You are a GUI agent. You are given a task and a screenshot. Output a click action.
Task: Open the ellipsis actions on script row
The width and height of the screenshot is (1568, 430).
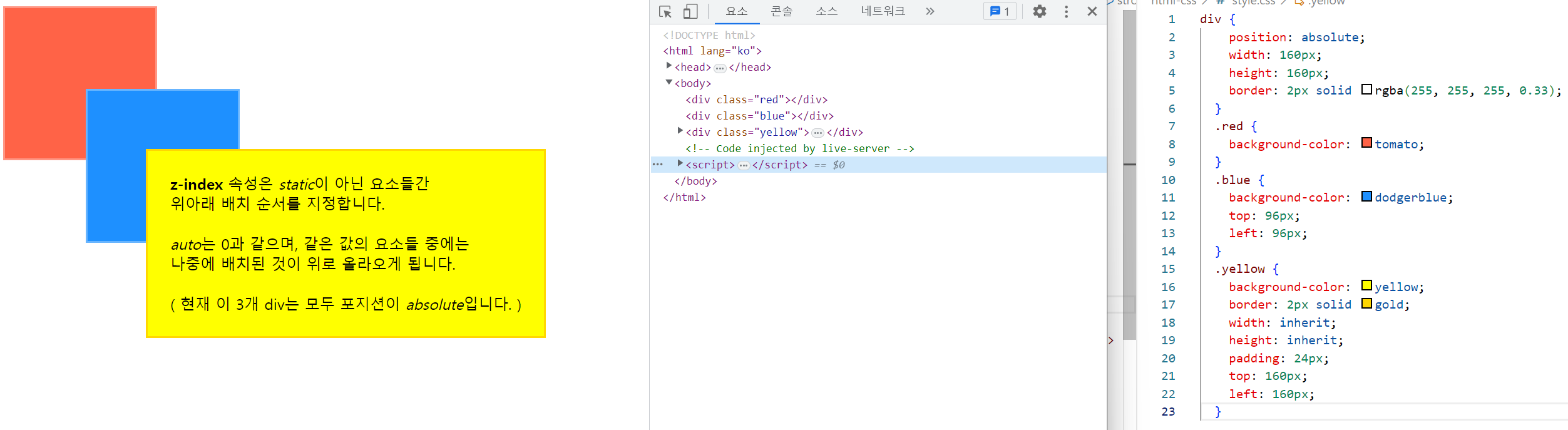[x=658, y=165]
